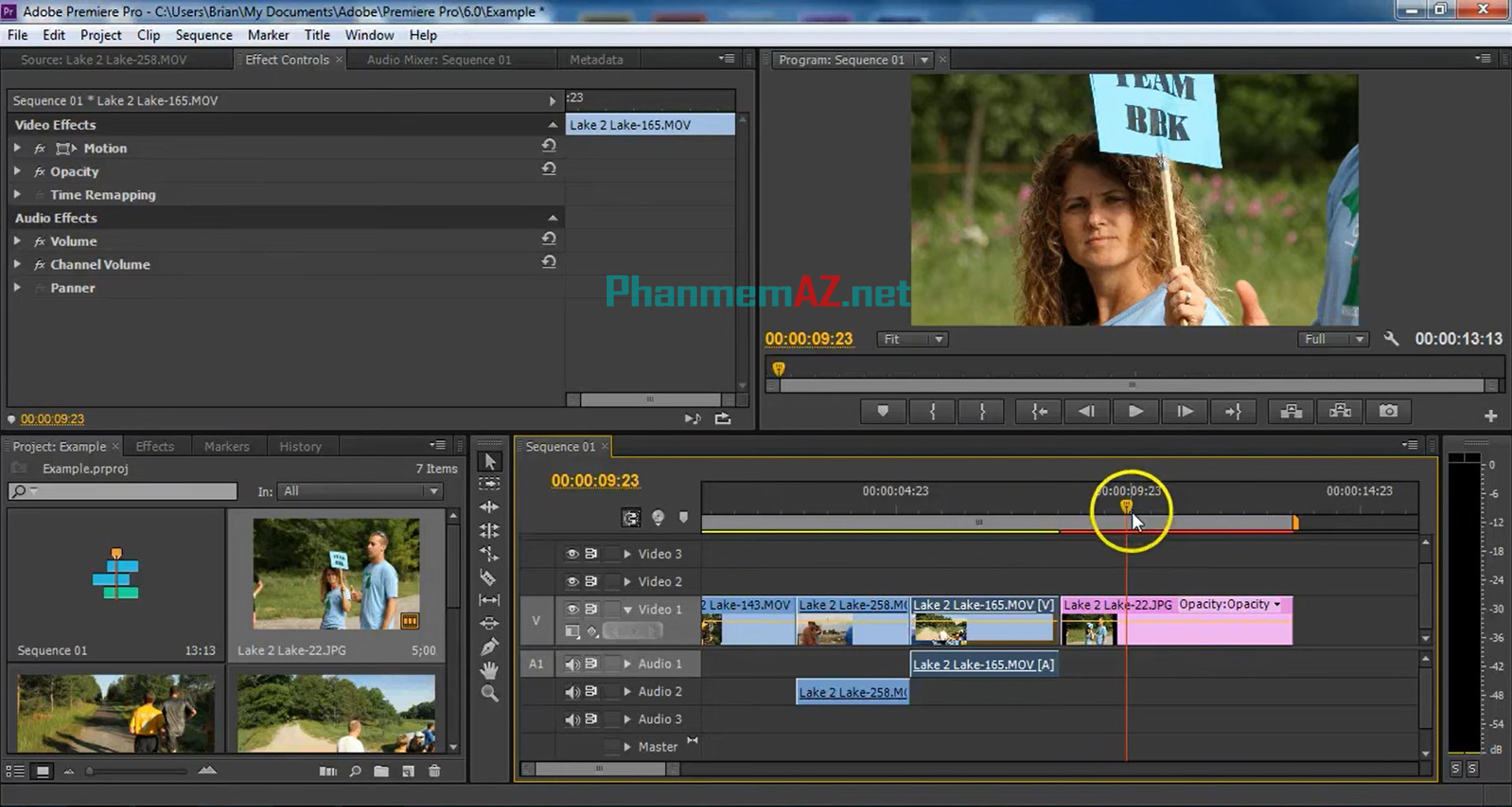
Task: Delete selected item with trash icon
Action: 434,772
